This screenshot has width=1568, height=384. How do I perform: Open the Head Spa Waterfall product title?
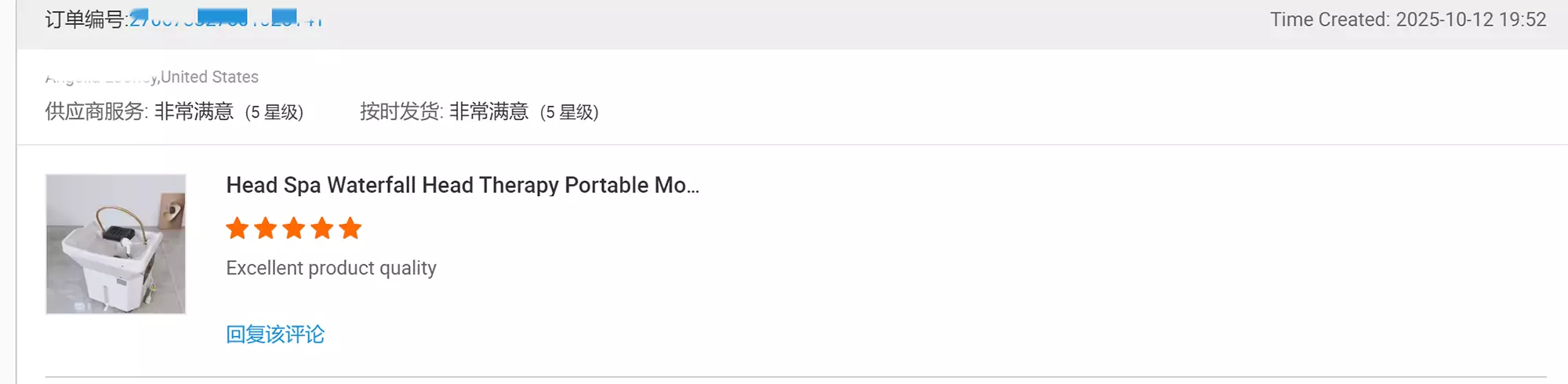point(463,185)
